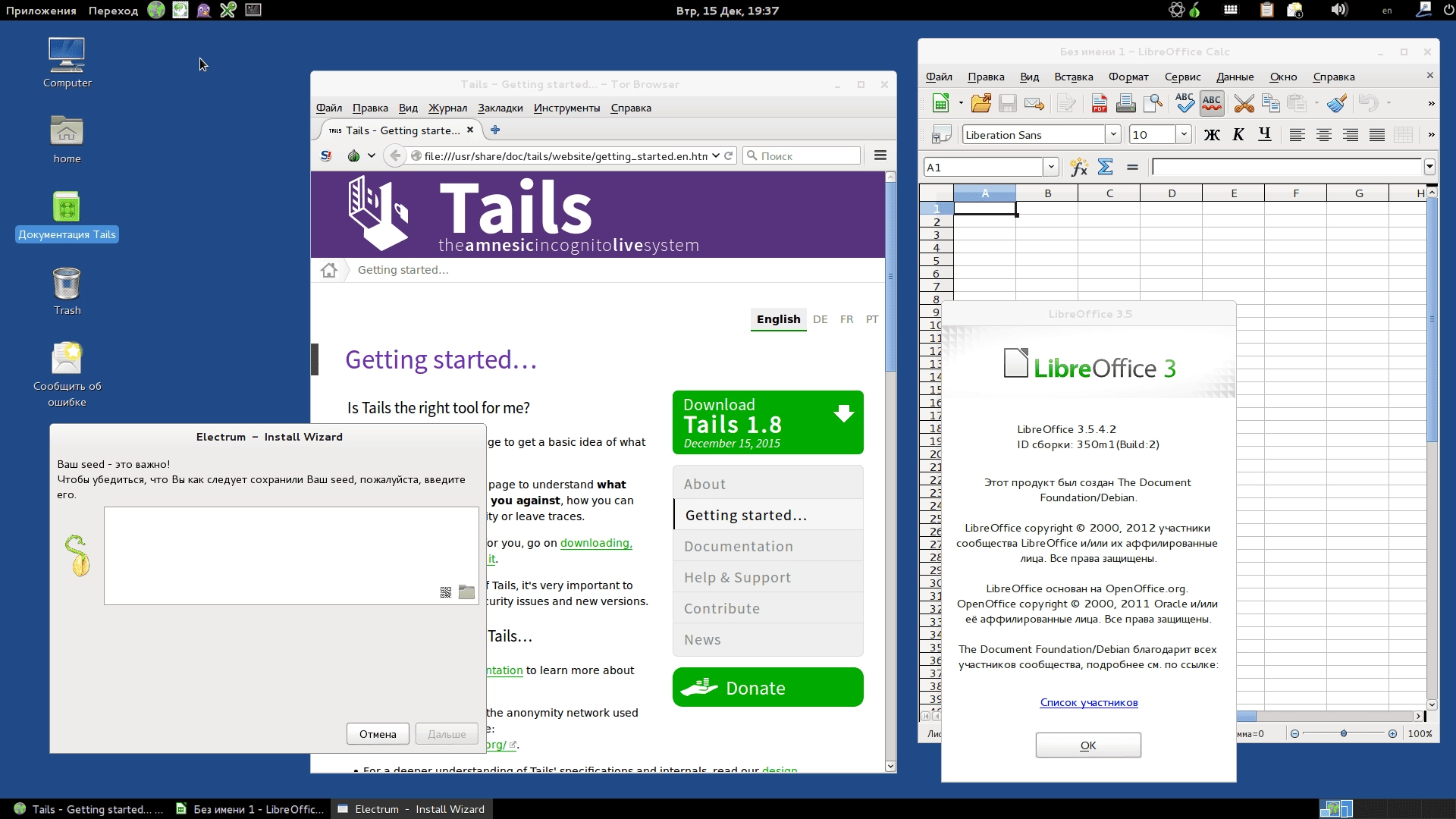This screenshot has width=1456, height=819.
Task: Click the Electrum seed text input area
Action: (291, 555)
